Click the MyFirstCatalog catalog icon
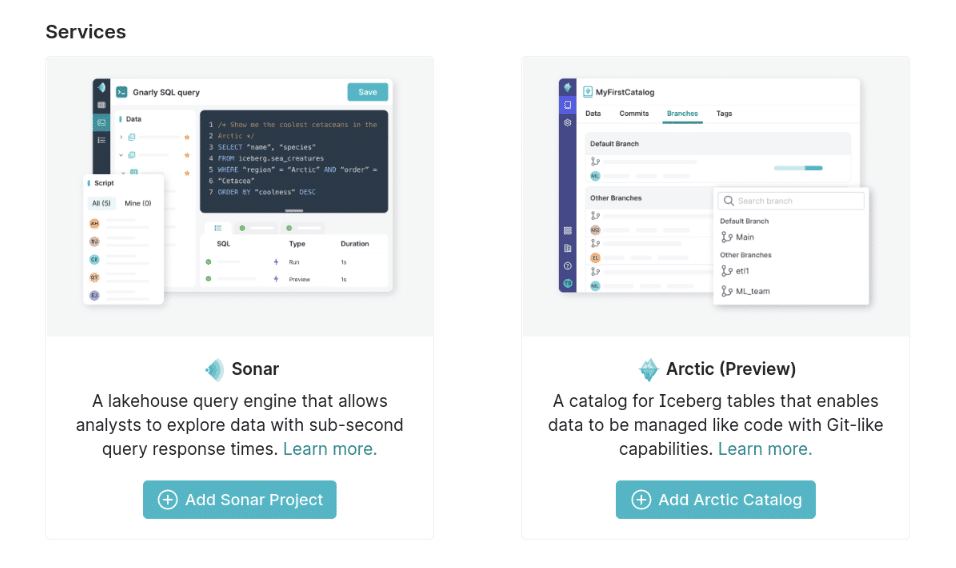The image size is (956, 568). pyautogui.click(x=588, y=92)
